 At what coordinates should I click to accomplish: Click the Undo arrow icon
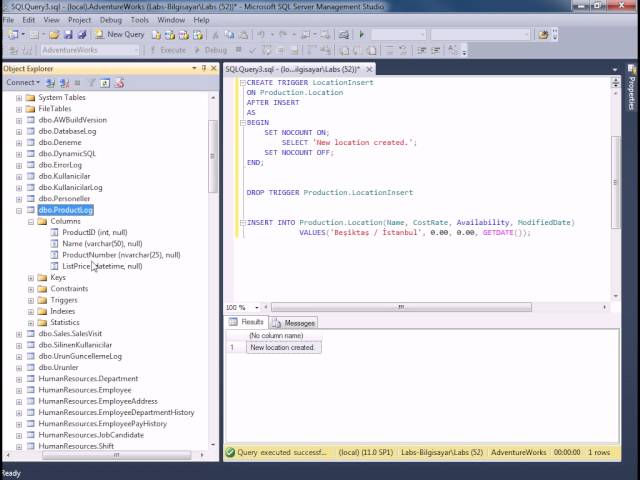point(261,35)
